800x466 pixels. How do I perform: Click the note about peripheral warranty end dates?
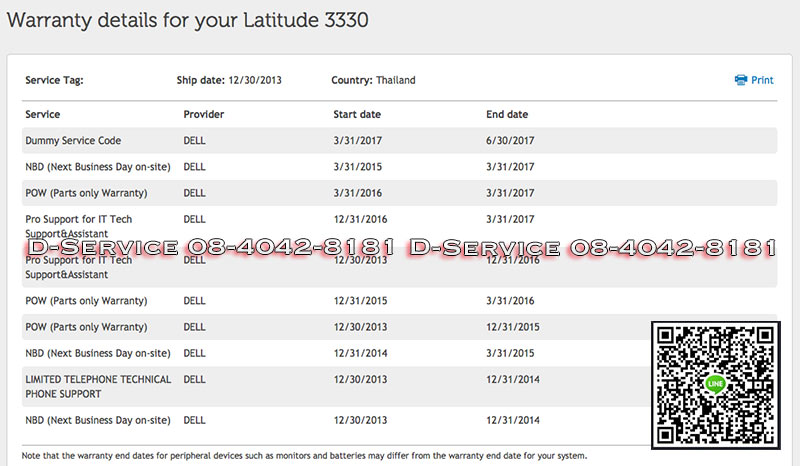pos(304,456)
